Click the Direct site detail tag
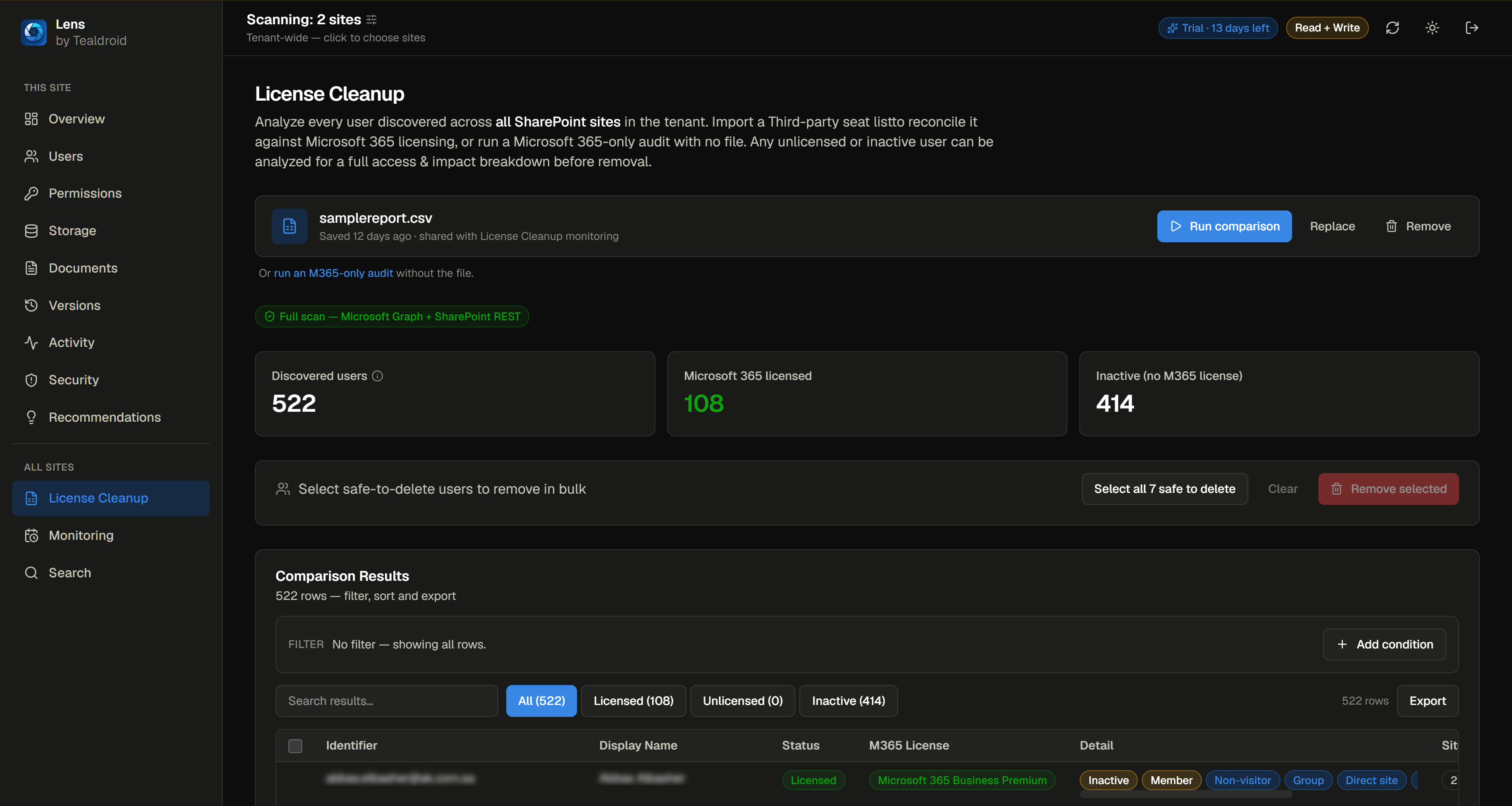 (x=1371, y=780)
